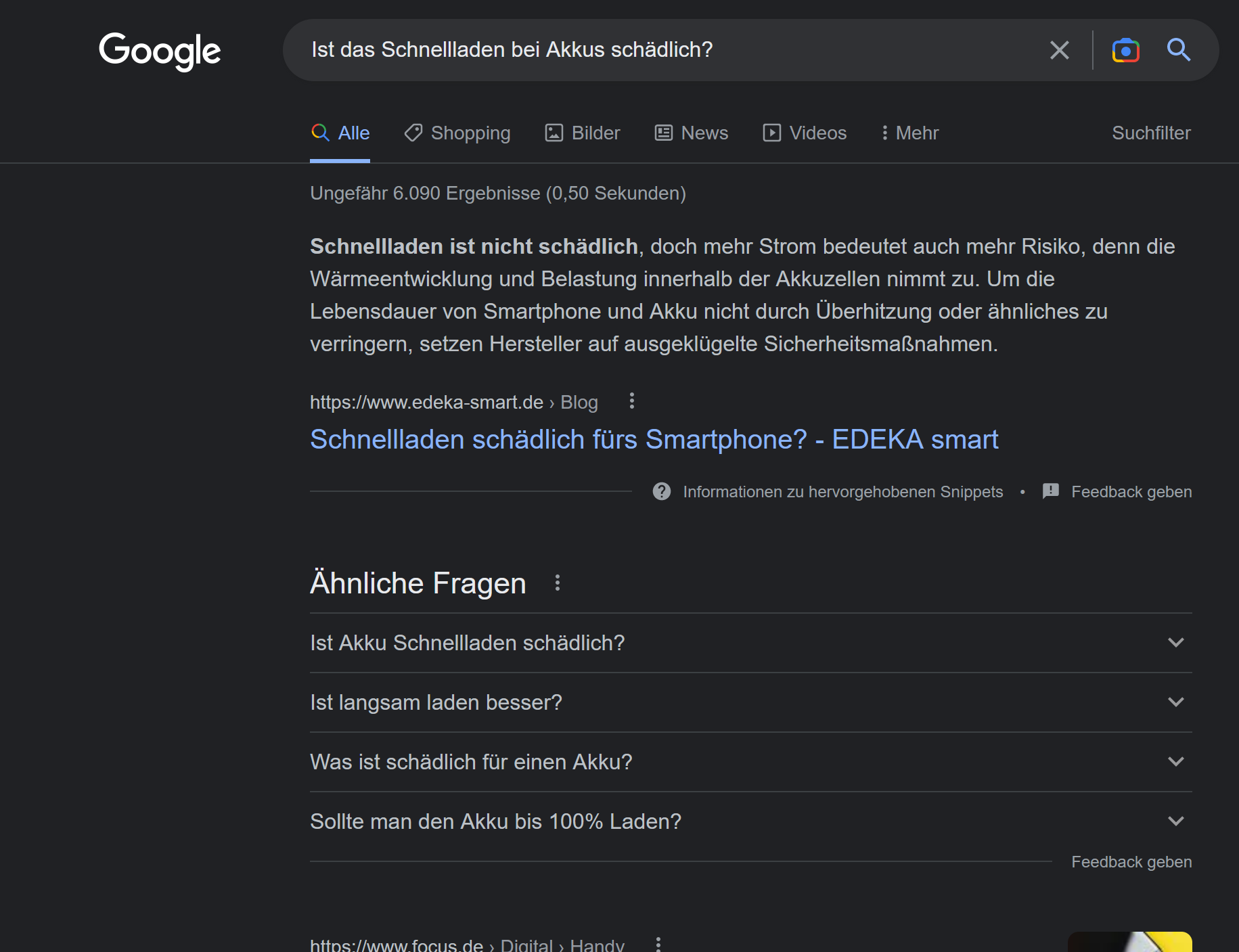Viewport: 1239px width, 952px height.
Task: Click the feedback flag icon beside snippet
Action: pyautogui.click(x=1051, y=491)
